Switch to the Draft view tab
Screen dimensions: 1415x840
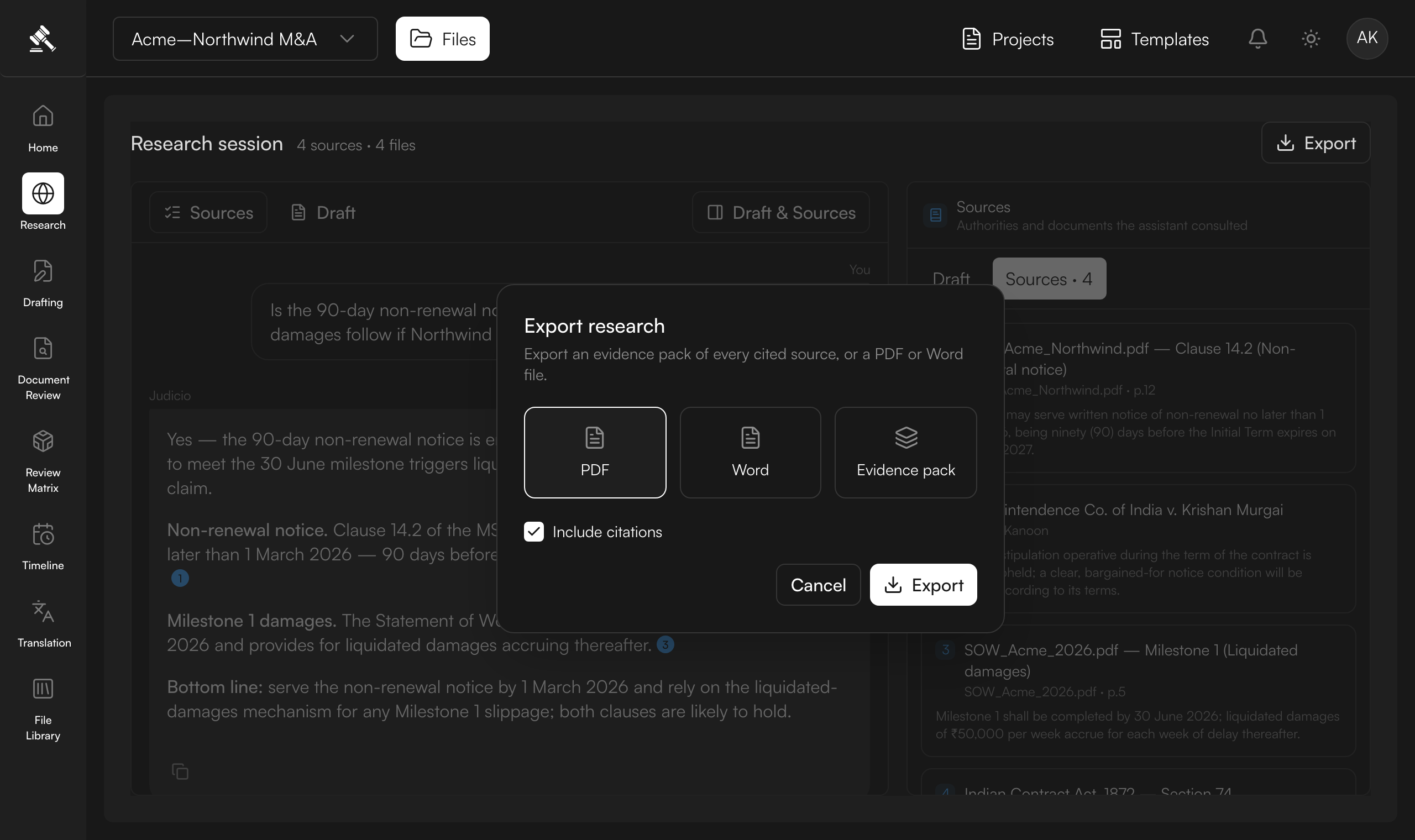click(323, 212)
